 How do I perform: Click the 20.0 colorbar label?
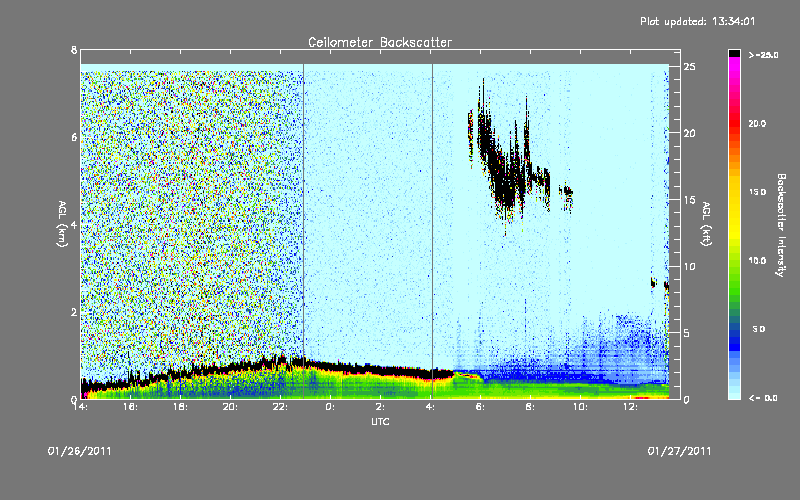point(757,123)
